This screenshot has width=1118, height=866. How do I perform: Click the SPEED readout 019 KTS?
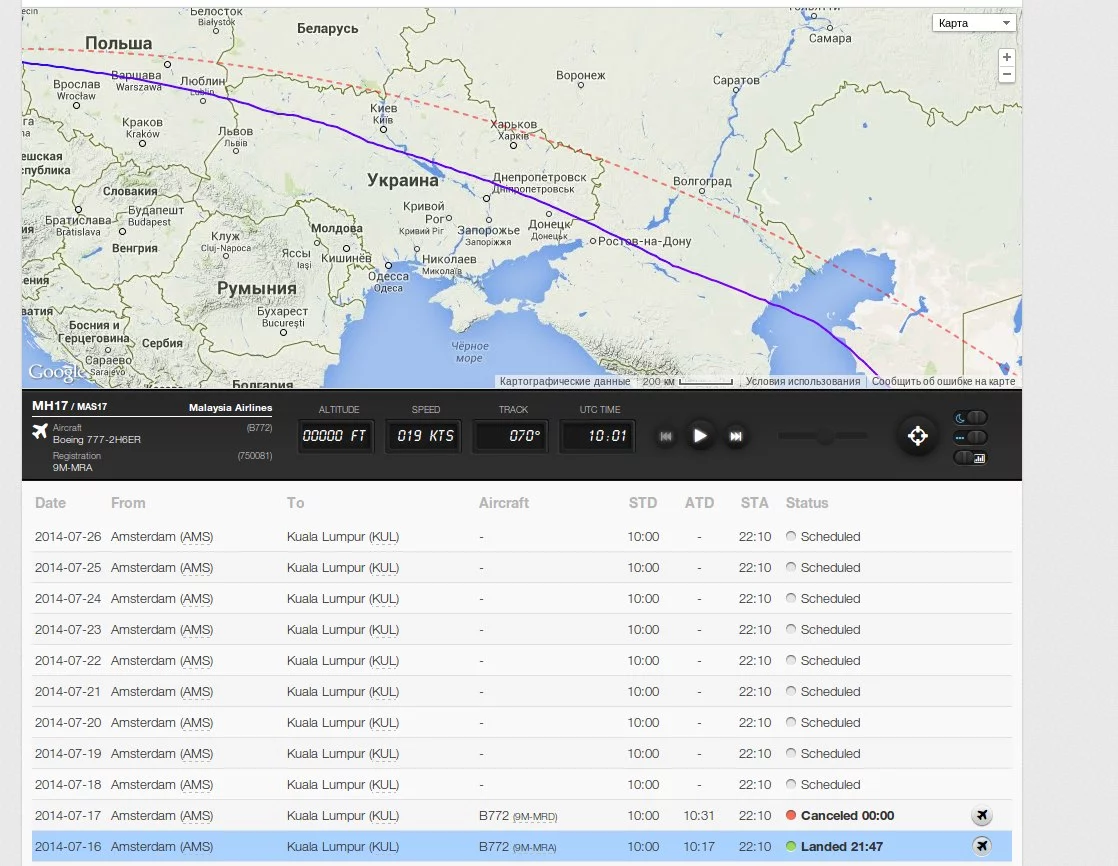click(x=425, y=435)
